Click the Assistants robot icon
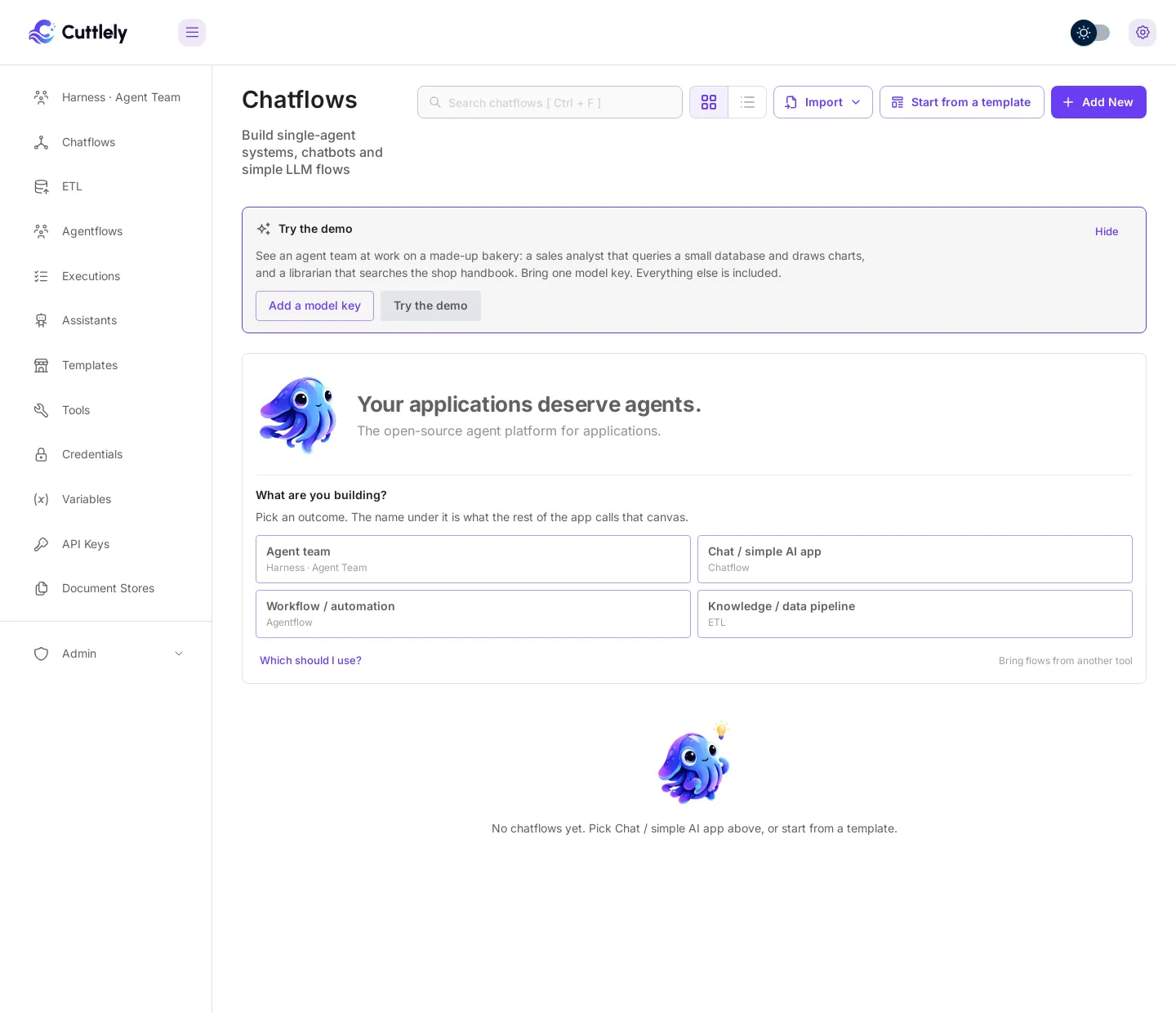1176x1013 pixels. (41, 320)
